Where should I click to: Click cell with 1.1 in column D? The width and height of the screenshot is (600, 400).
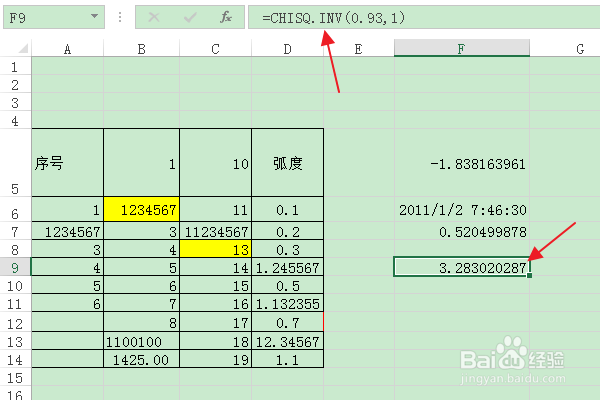pyautogui.click(x=287, y=359)
